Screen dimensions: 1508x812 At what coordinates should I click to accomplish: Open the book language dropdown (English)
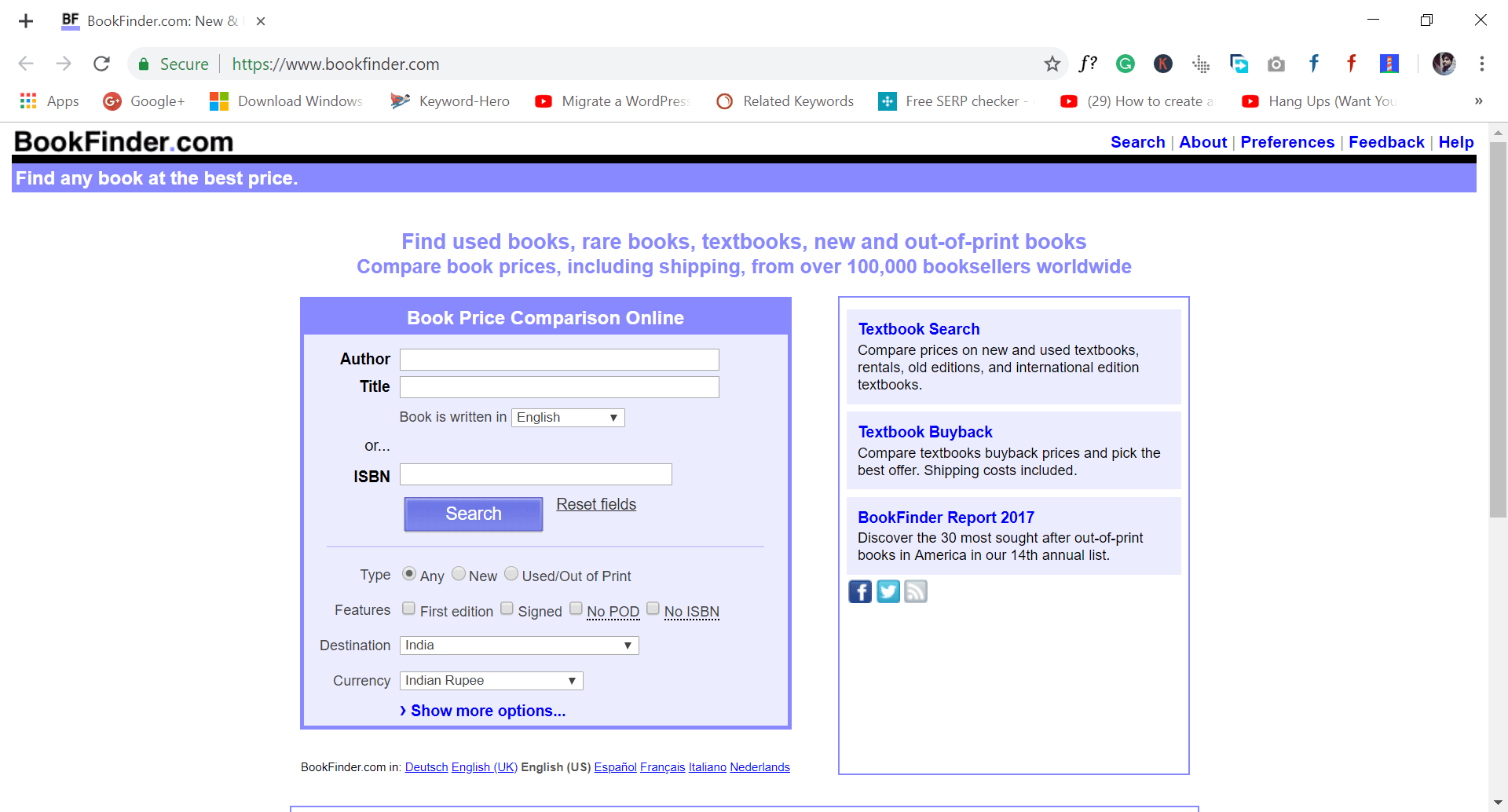568,418
